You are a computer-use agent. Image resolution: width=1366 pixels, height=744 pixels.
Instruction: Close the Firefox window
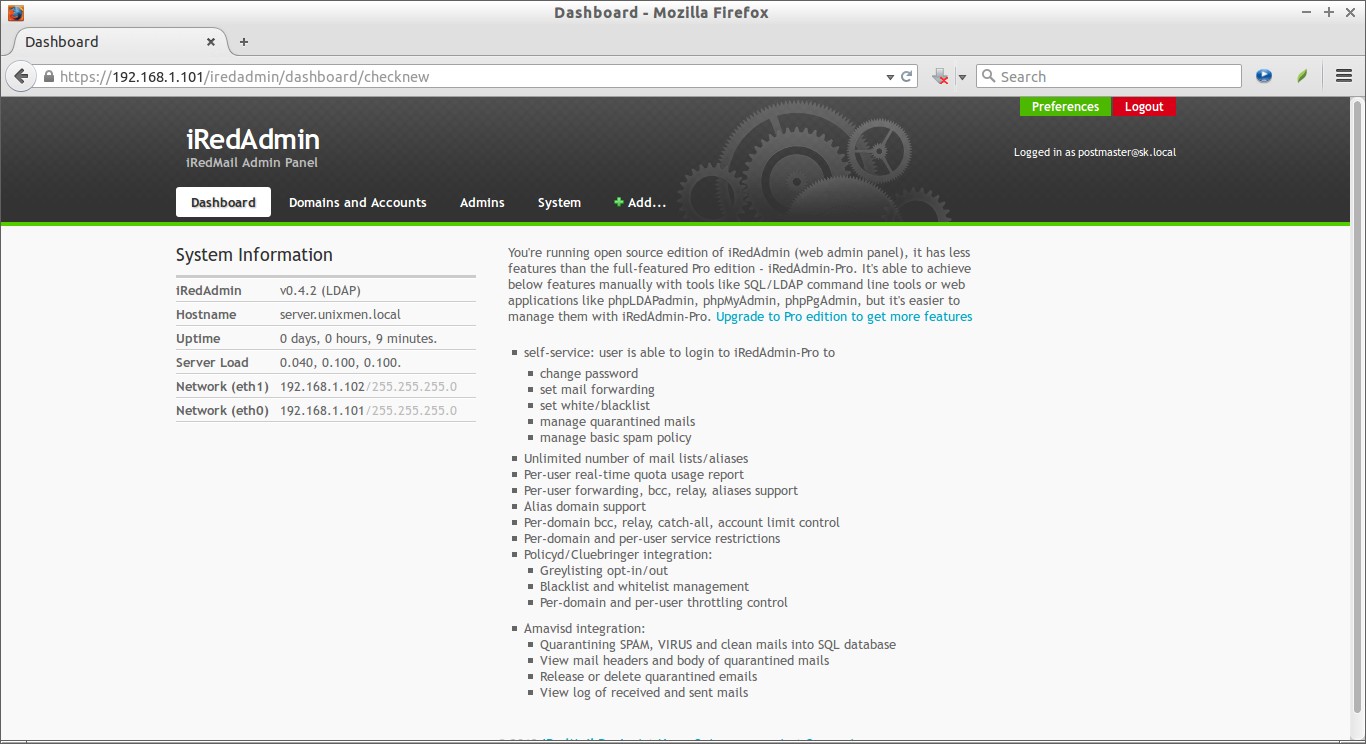[1349, 12]
